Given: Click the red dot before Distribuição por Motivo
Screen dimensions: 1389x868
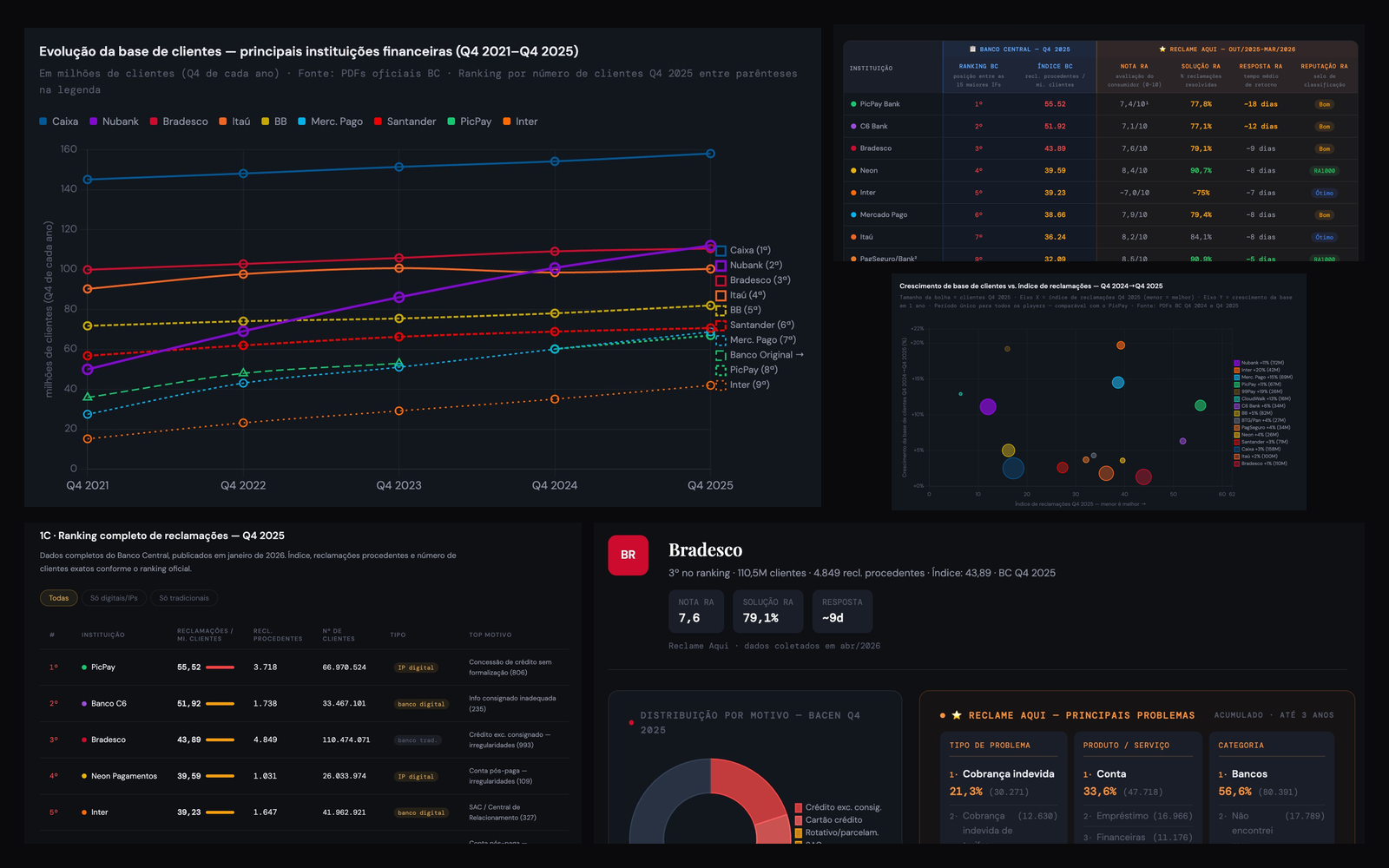Looking at the screenshot, I should pyautogui.click(x=631, y=722).
